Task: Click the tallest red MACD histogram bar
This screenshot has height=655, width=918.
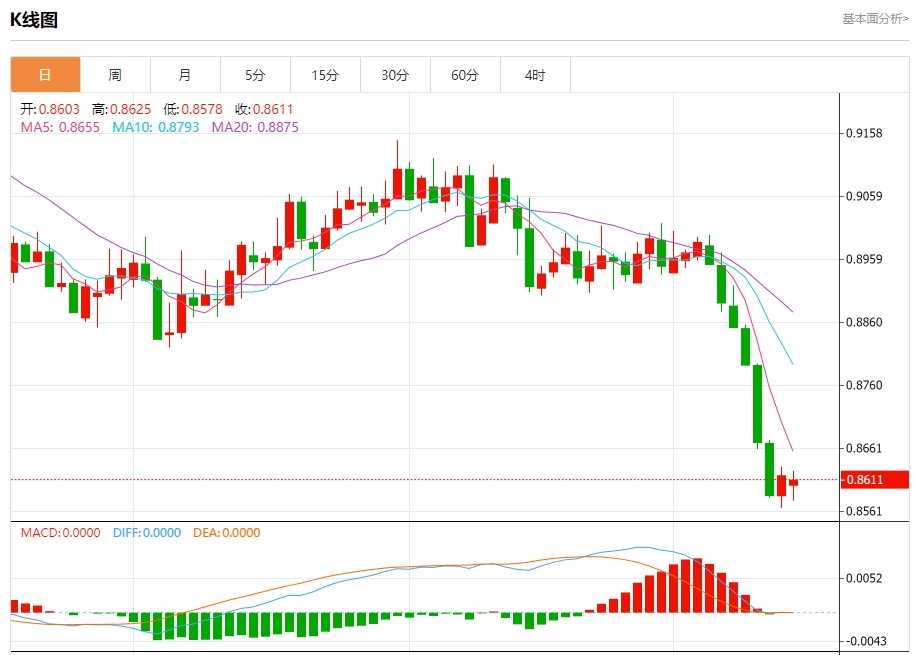Action: (x=697, y=585)
